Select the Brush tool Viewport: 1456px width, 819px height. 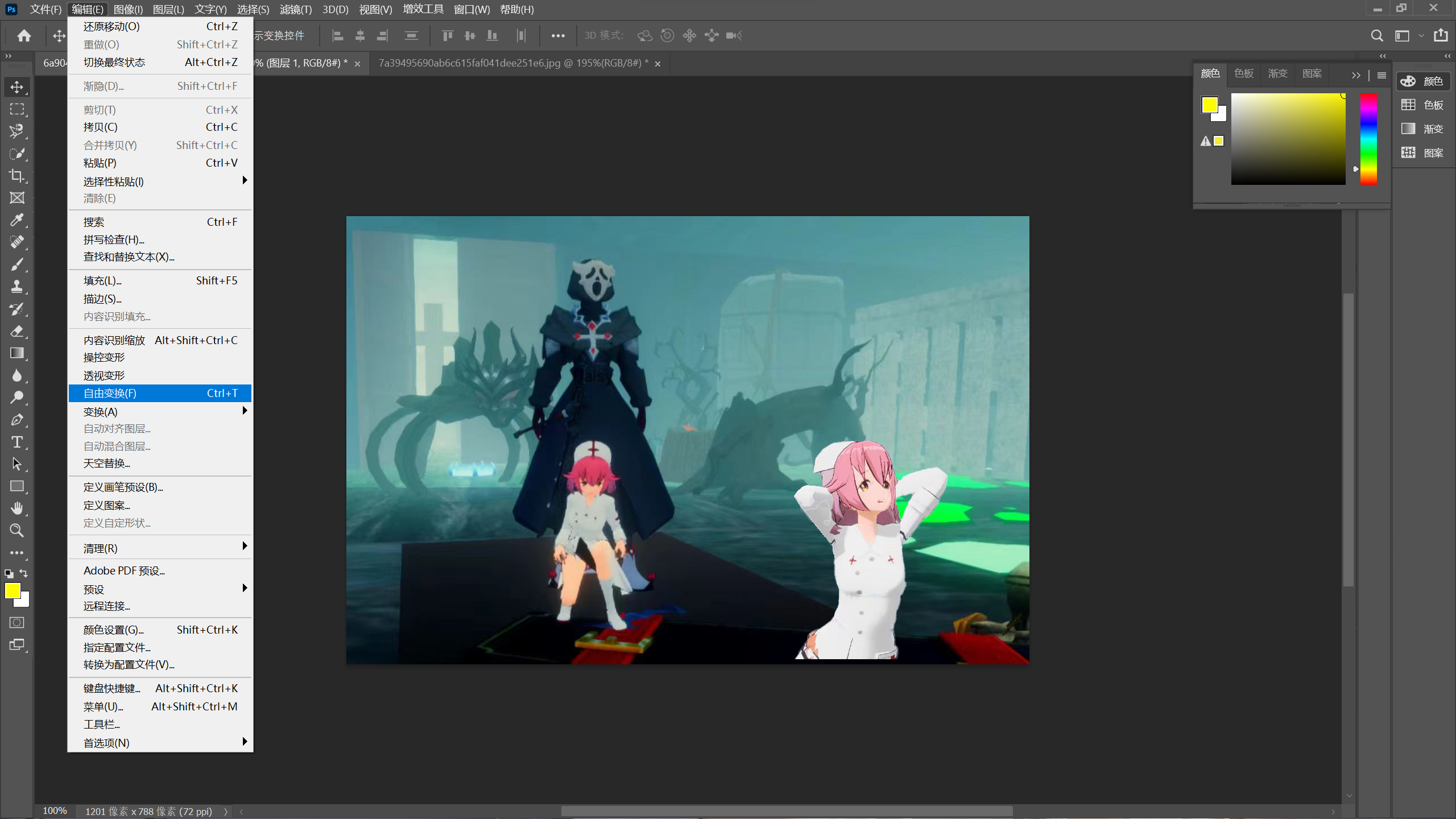click(x=16, y=264)
